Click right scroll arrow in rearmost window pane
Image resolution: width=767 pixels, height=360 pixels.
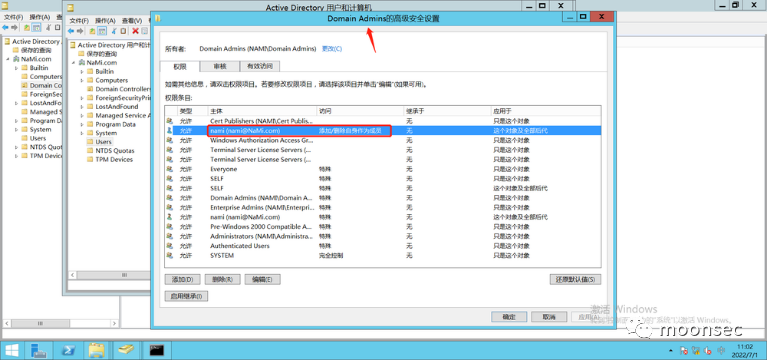[x=115, y=323]
